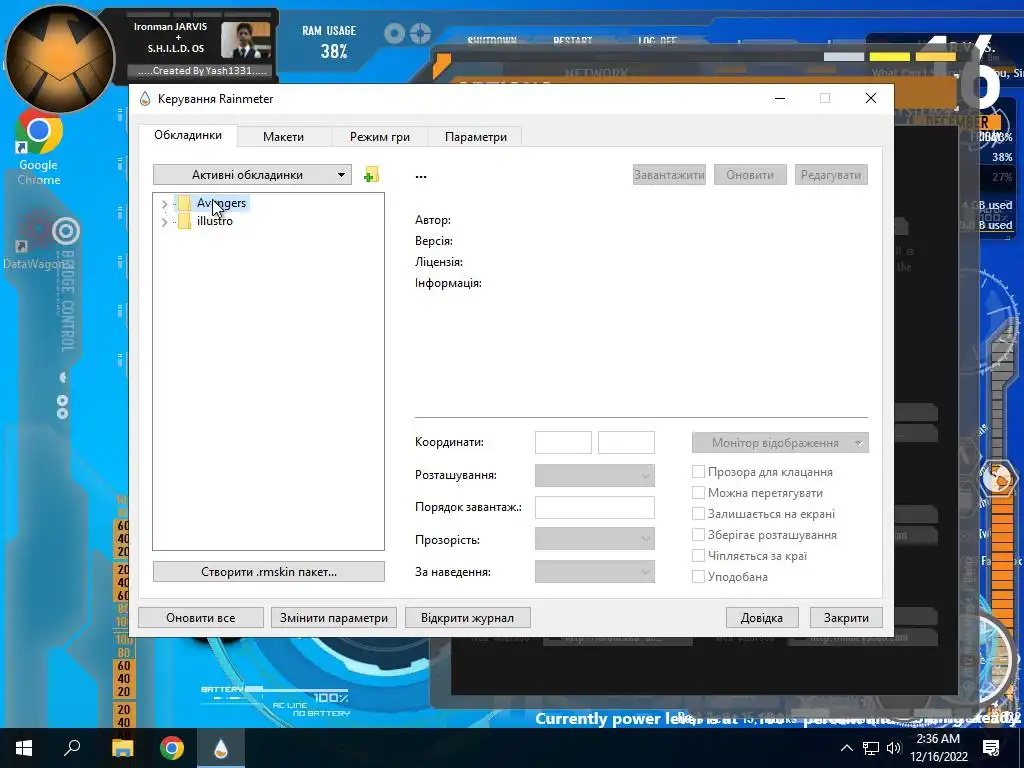
Task: Click the second 'Координати' input field
Action: pos(626,442)
